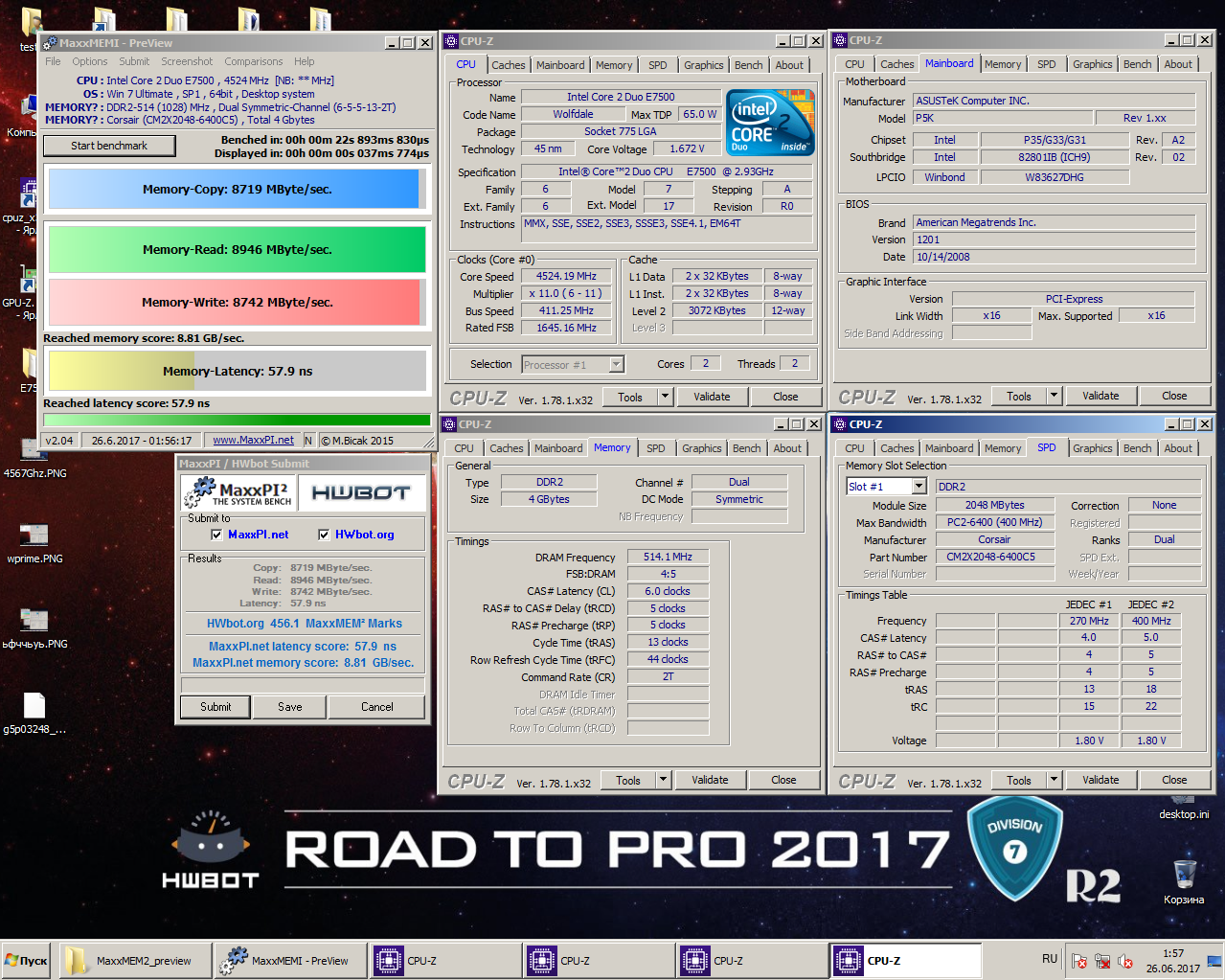This screenshot has height=980, width=1225.
Task: Open the Slot #1 memory slot dropdown
Action: pyautogui.click(x=919, y=487)
